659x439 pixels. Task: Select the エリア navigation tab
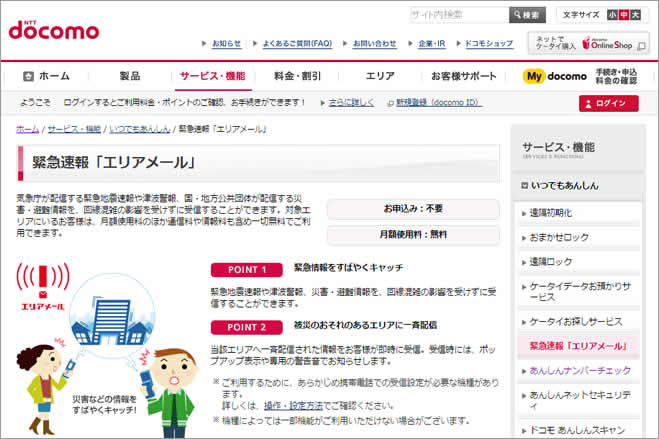(x=380, y=76)
